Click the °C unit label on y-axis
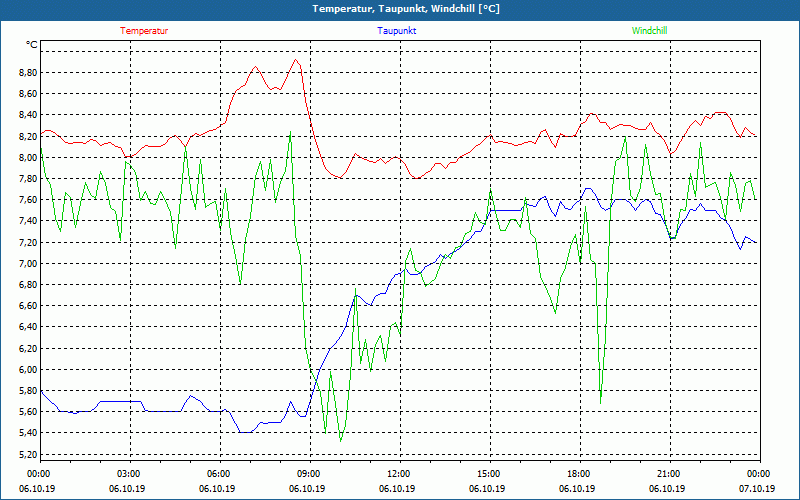The image size is (800, 500). pyautogui.click(x=31, y=45)
